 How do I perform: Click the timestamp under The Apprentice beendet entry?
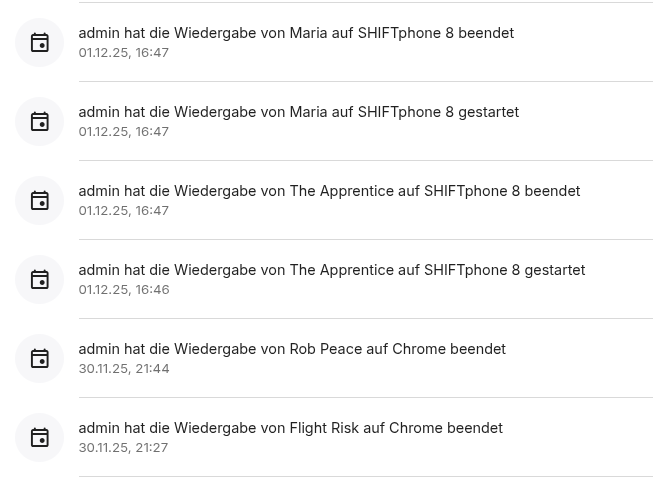click(x=124, y=211)
